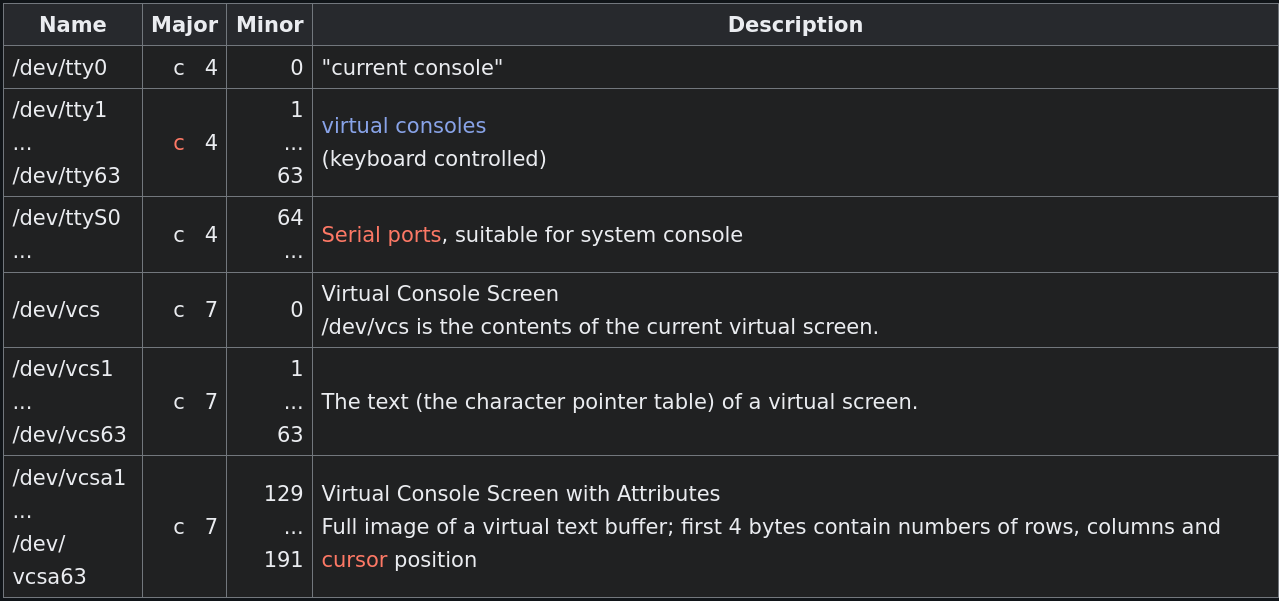Open the cursor link
This screenshot has width=1279, height=601.
(354, 560)
